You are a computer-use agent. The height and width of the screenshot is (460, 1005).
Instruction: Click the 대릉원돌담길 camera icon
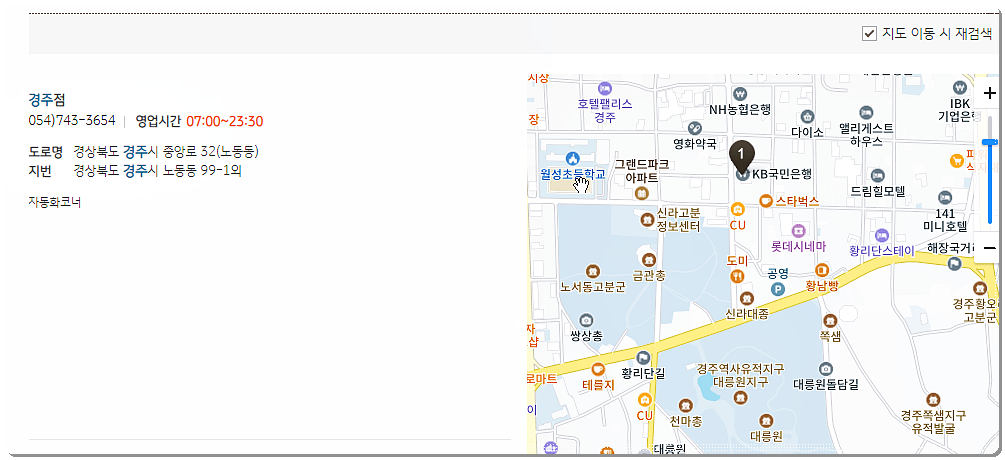(x=826, y=369)
